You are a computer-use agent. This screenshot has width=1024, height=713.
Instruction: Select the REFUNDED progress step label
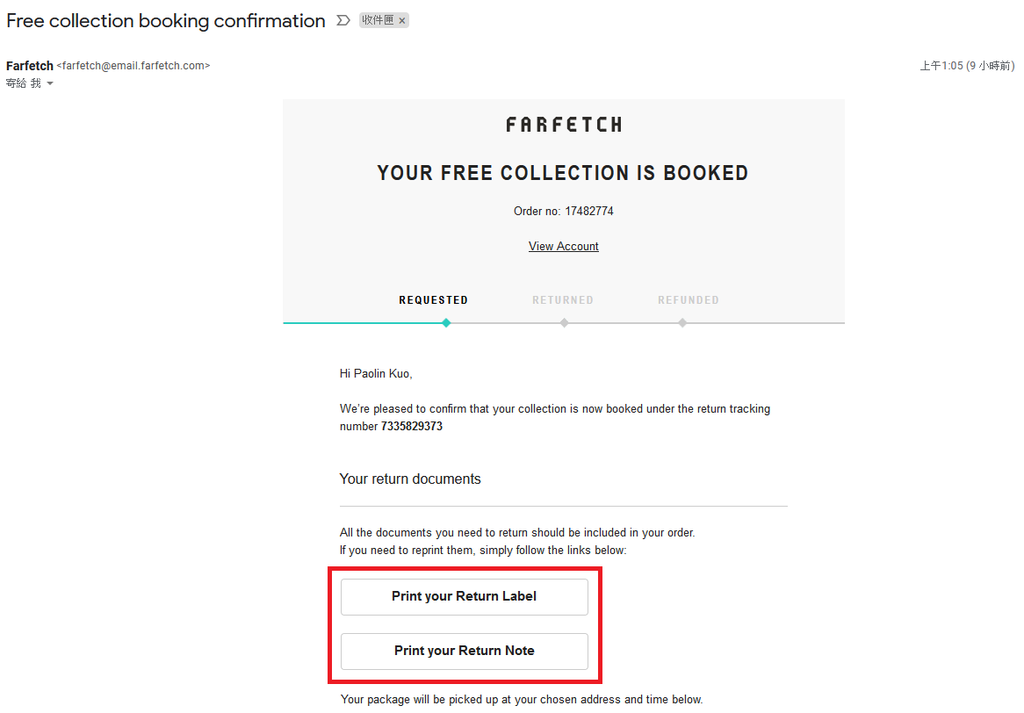[x=688, y=300]
